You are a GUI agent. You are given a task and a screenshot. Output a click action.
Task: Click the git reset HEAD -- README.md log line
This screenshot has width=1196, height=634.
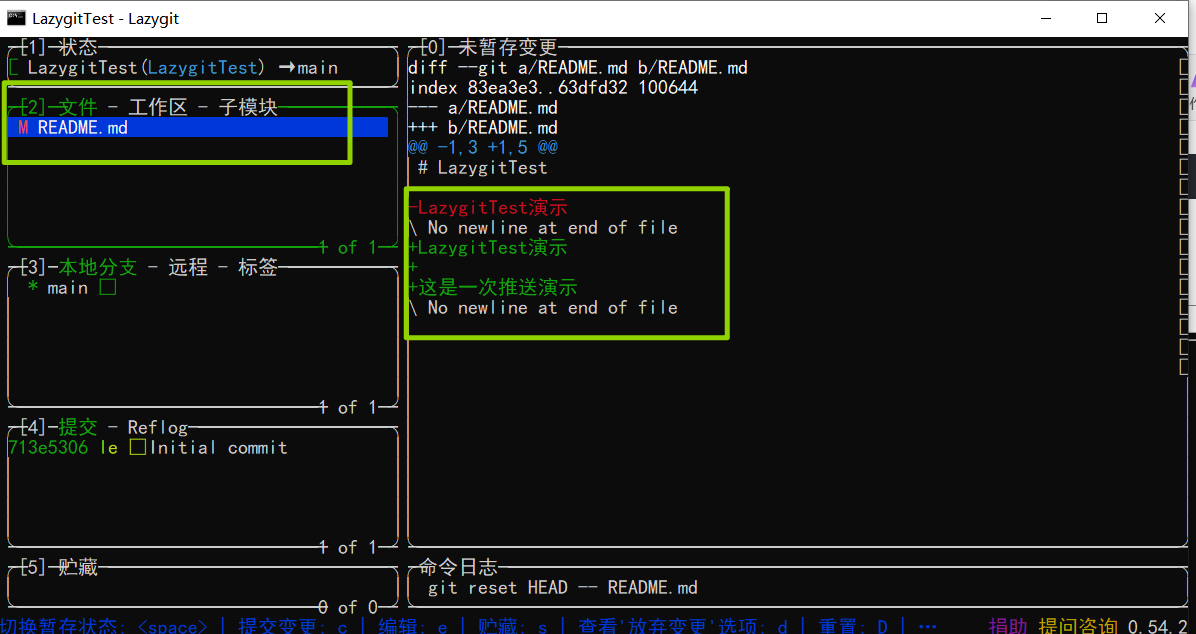(563, 587)
